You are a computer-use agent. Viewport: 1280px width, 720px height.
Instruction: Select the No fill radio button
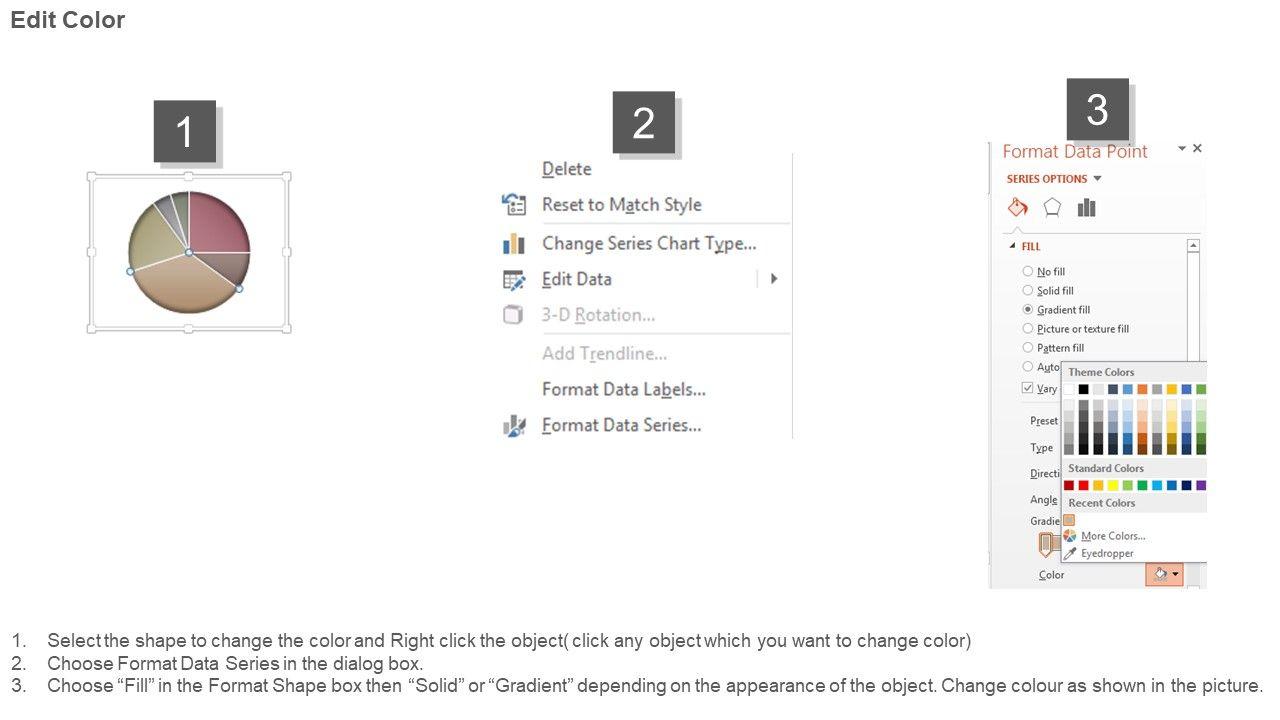click(x=1028, y=271)
